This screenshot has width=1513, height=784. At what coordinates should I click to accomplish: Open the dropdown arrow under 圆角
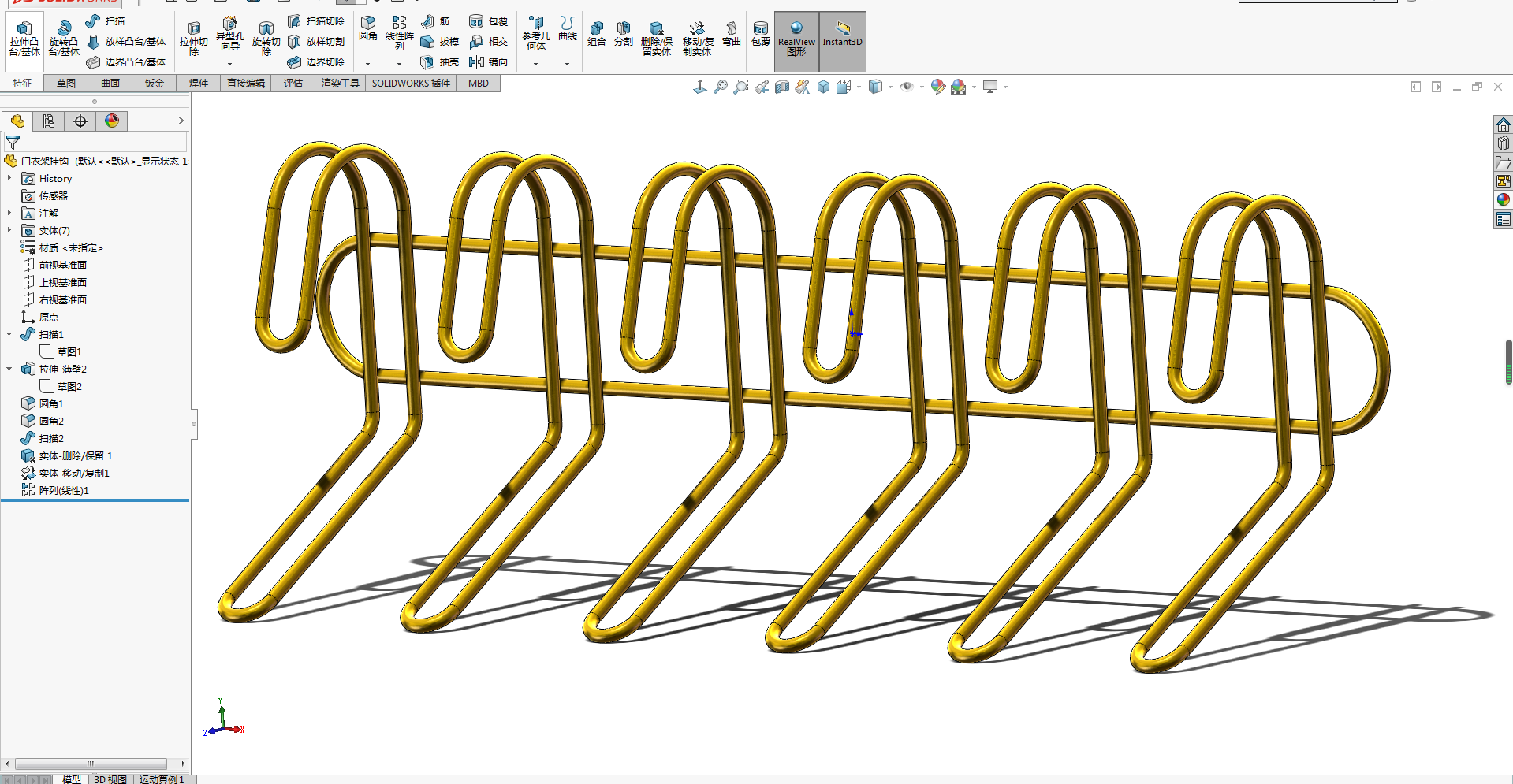367,64
